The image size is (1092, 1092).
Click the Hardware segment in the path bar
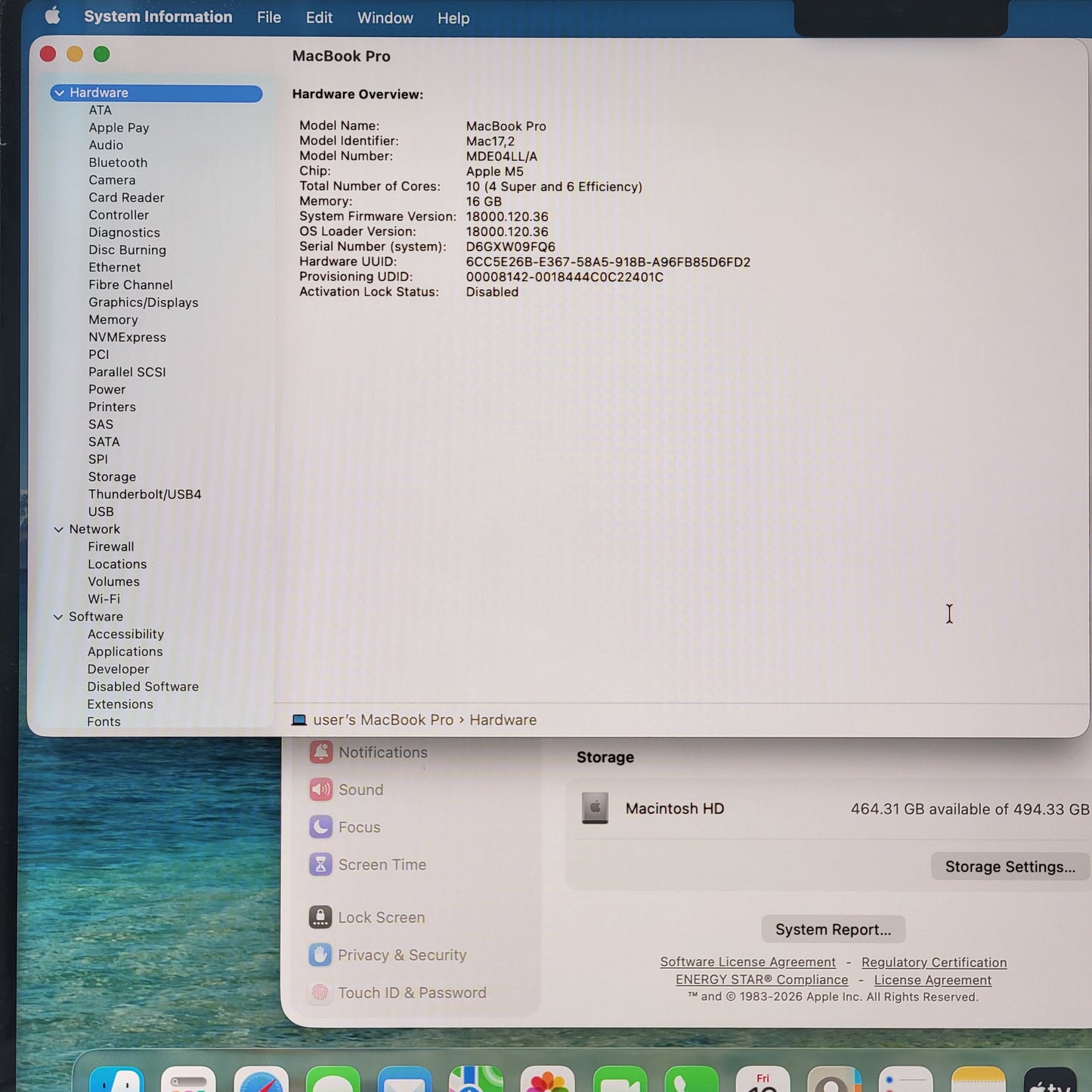(503, 720)
